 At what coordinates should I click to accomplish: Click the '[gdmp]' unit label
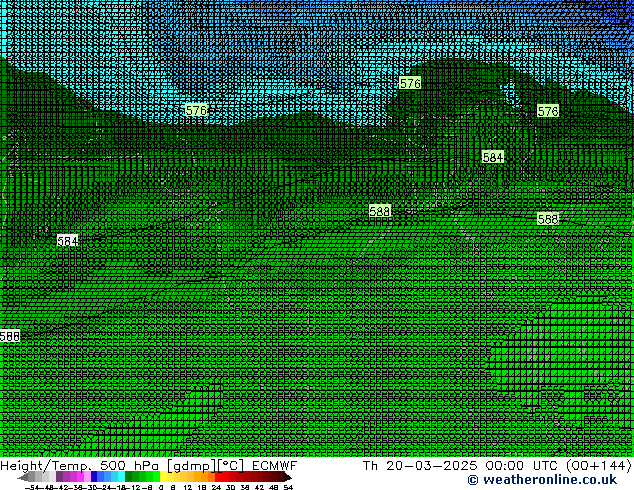pos(191,466)
